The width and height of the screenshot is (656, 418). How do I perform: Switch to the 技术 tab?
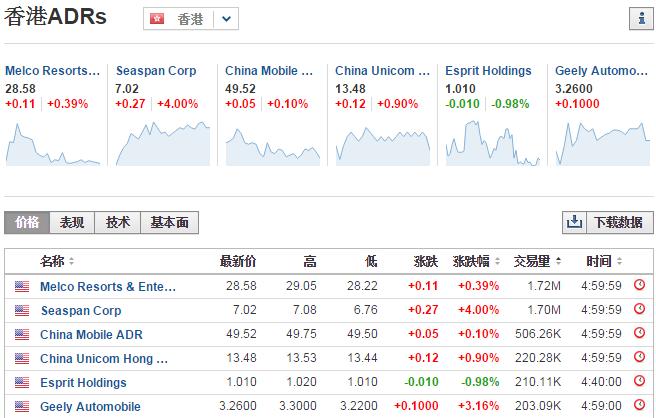pos(118,223)
